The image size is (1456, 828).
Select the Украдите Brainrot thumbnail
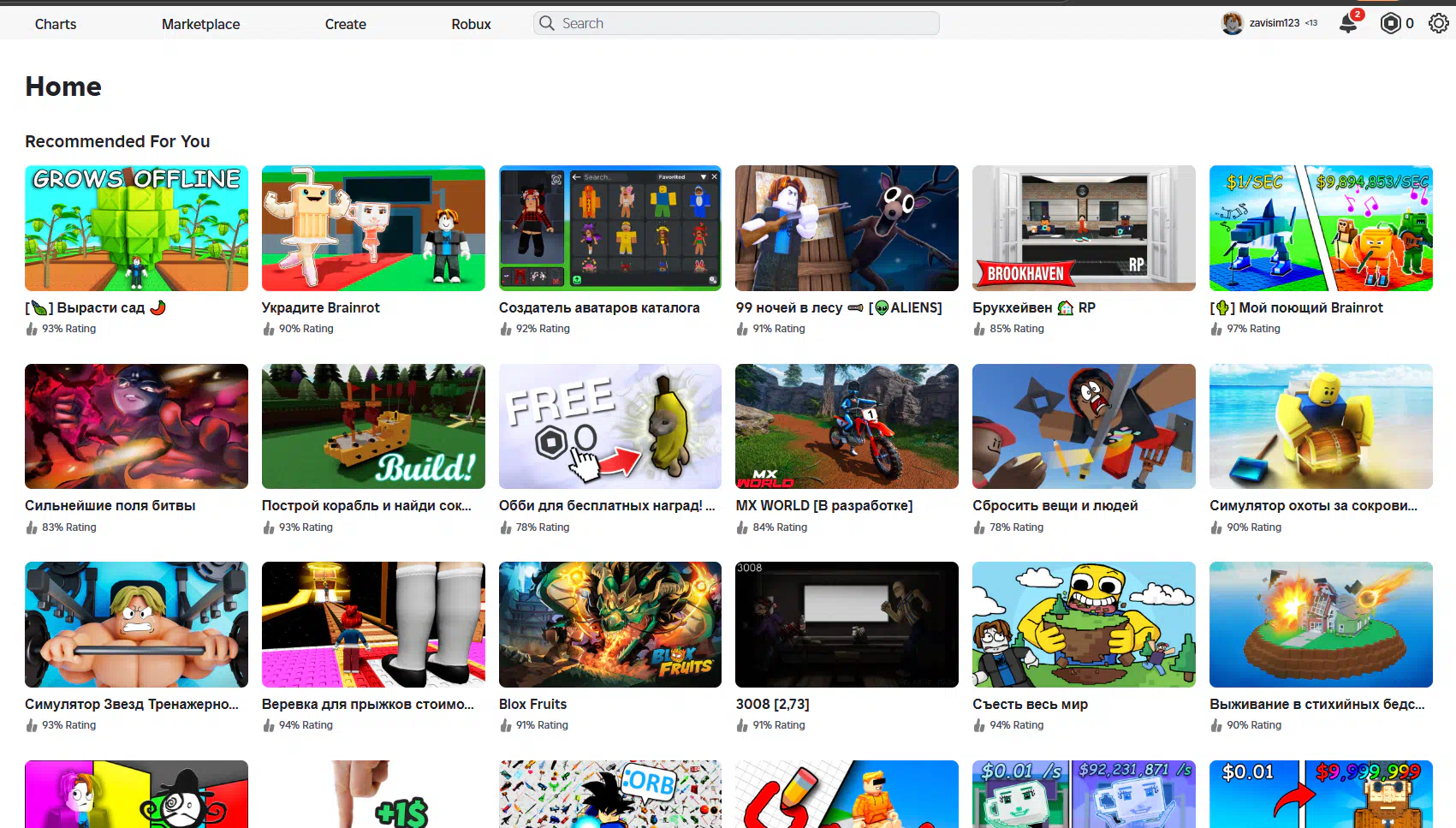point(373,228)
